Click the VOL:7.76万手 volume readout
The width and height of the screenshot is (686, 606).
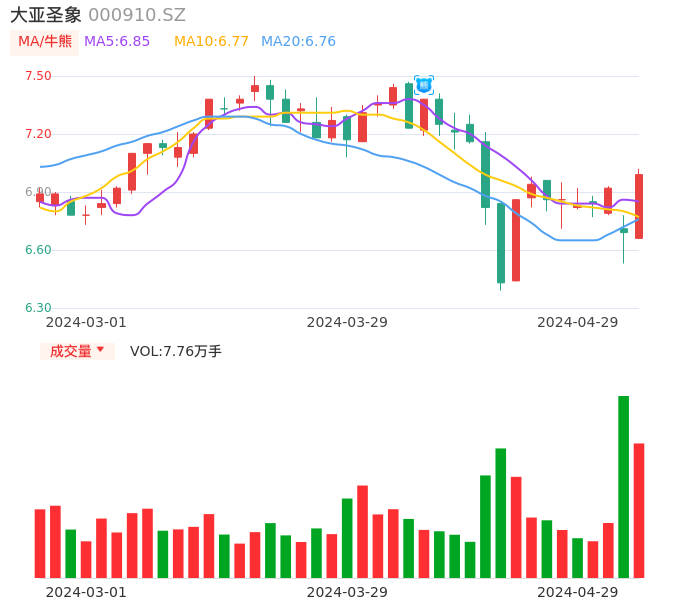(176, 351)
